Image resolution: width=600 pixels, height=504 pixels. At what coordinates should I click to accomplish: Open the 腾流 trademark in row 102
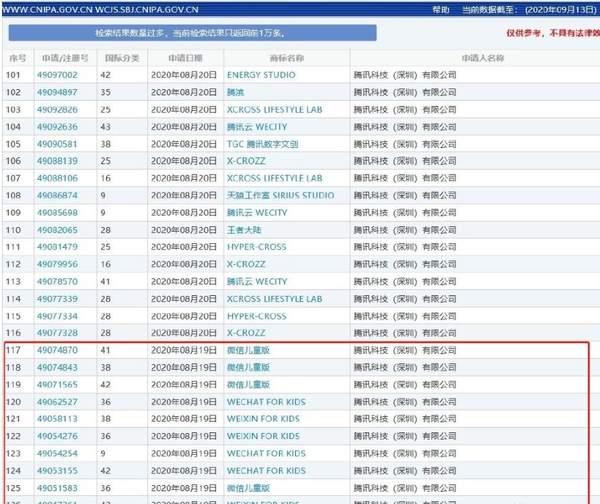235,92
